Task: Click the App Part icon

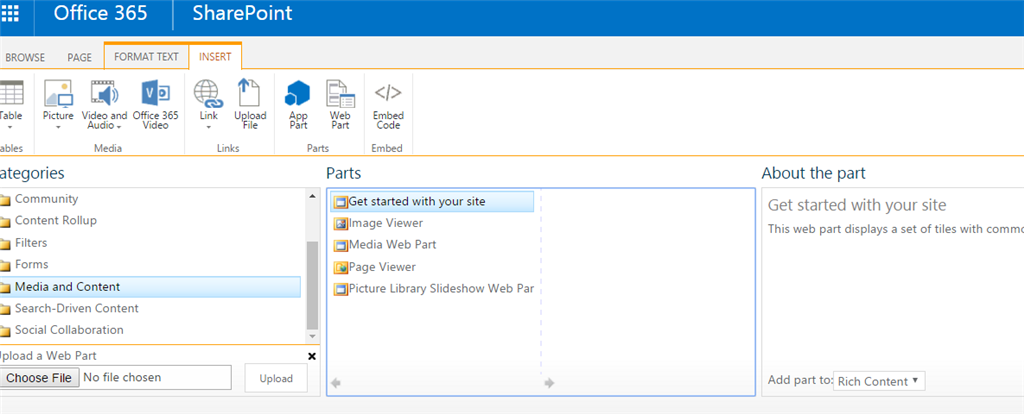Action: click(298, 93)
